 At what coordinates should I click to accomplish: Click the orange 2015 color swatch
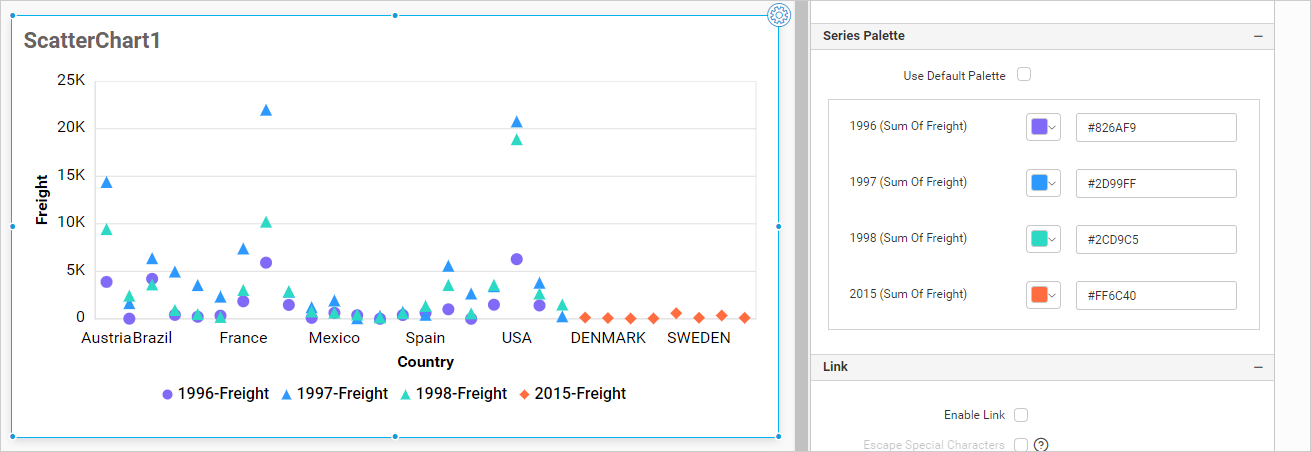[x=1039, y=295]
